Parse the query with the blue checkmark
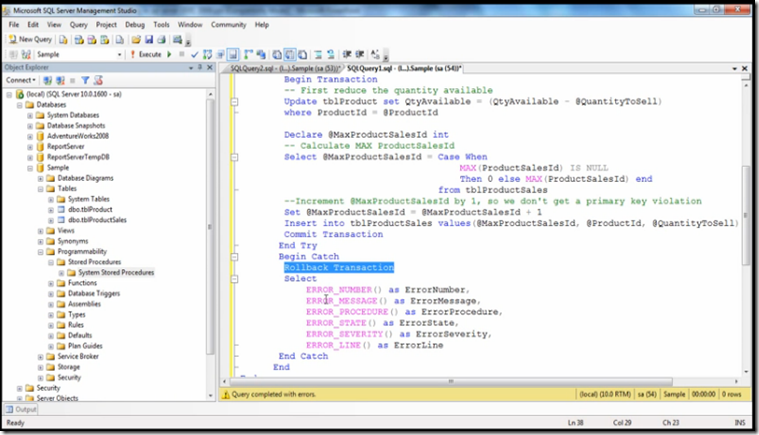Screen dimensions: 759x435 coord(195,55)
